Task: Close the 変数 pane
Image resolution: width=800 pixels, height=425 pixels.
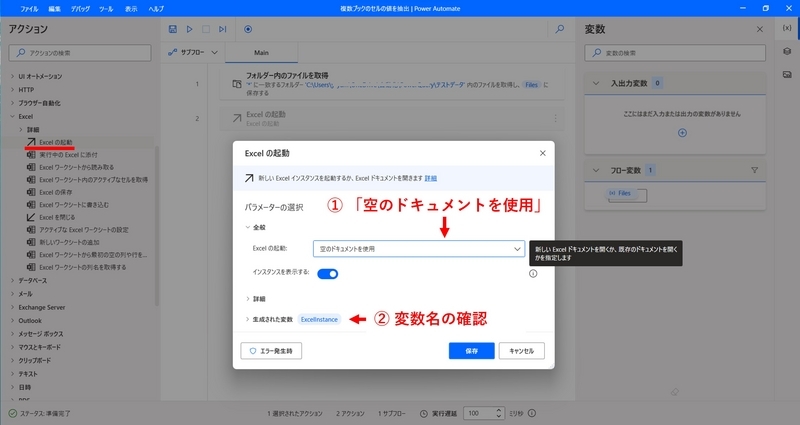Action: (760, 30)
